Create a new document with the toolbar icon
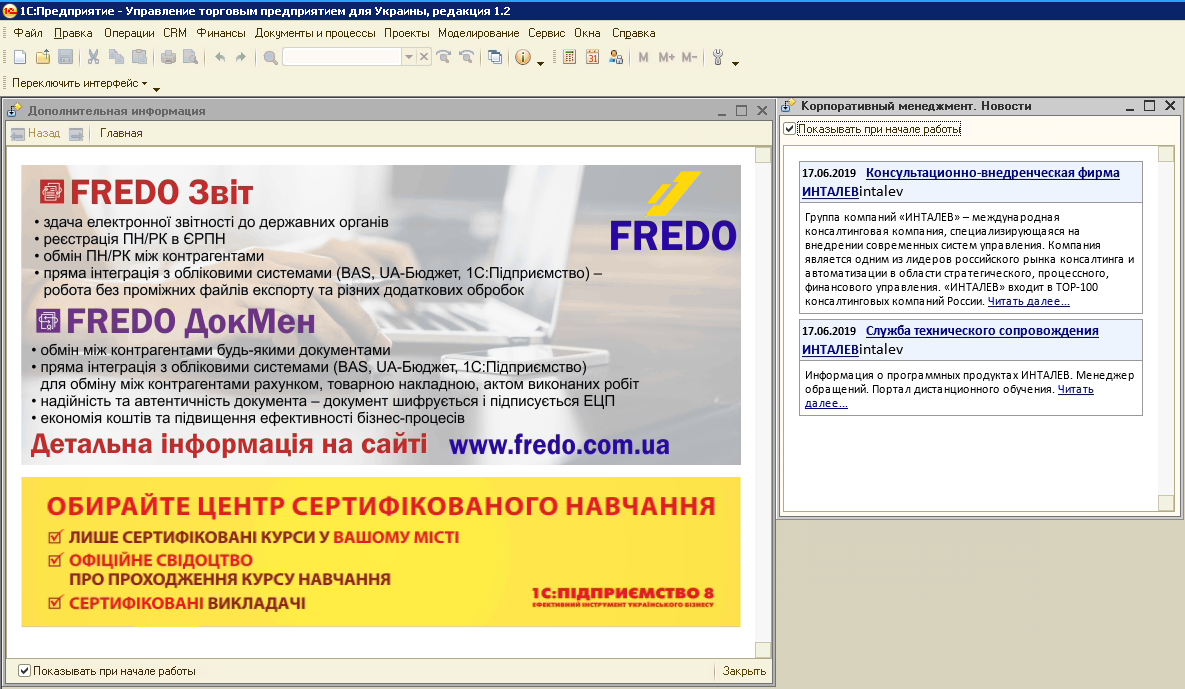Image resolution: width=1185 pixels, height=689 pixels. click(x=20, y=57)
